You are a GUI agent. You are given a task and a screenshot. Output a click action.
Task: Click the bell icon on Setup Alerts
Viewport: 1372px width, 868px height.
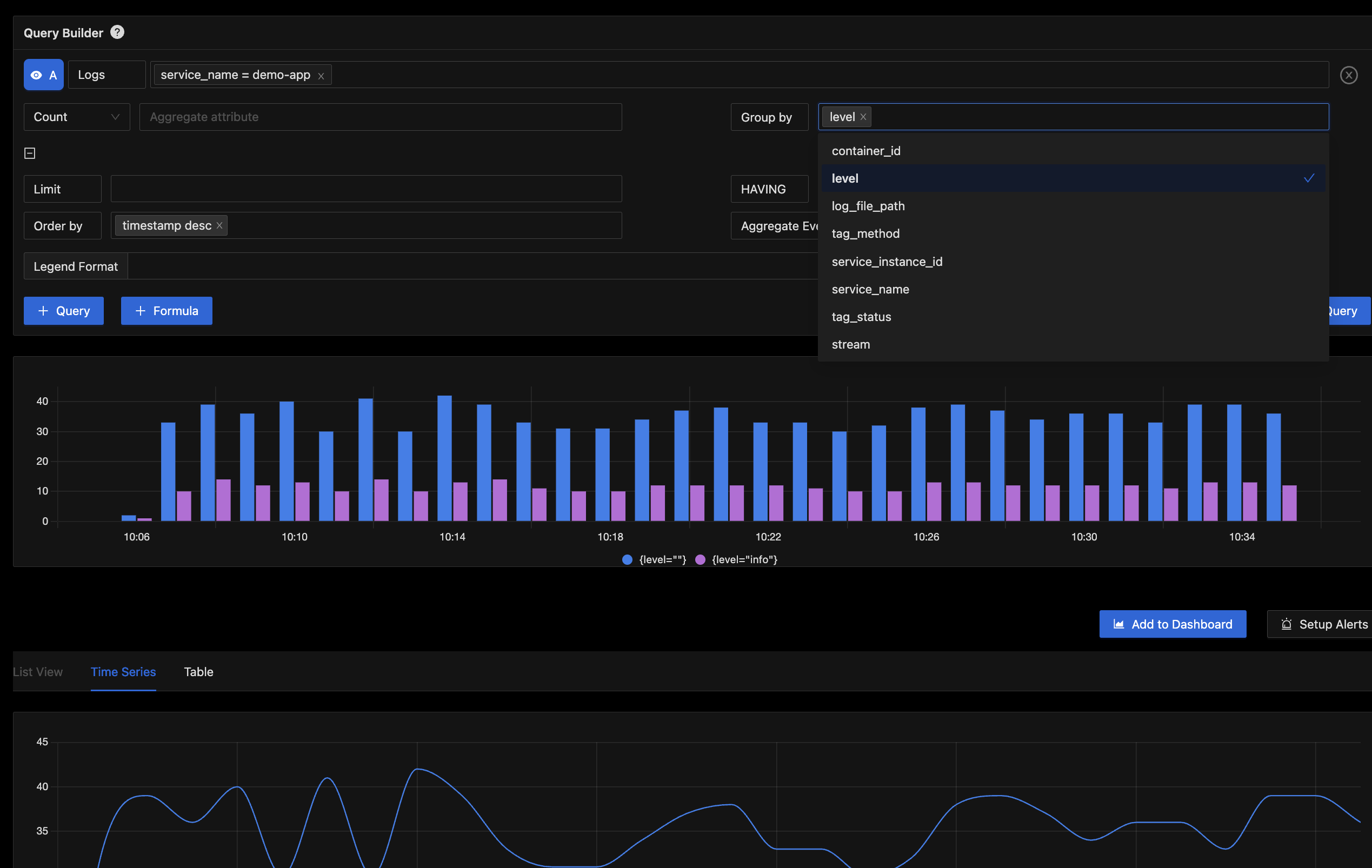tap(1286, 624)
